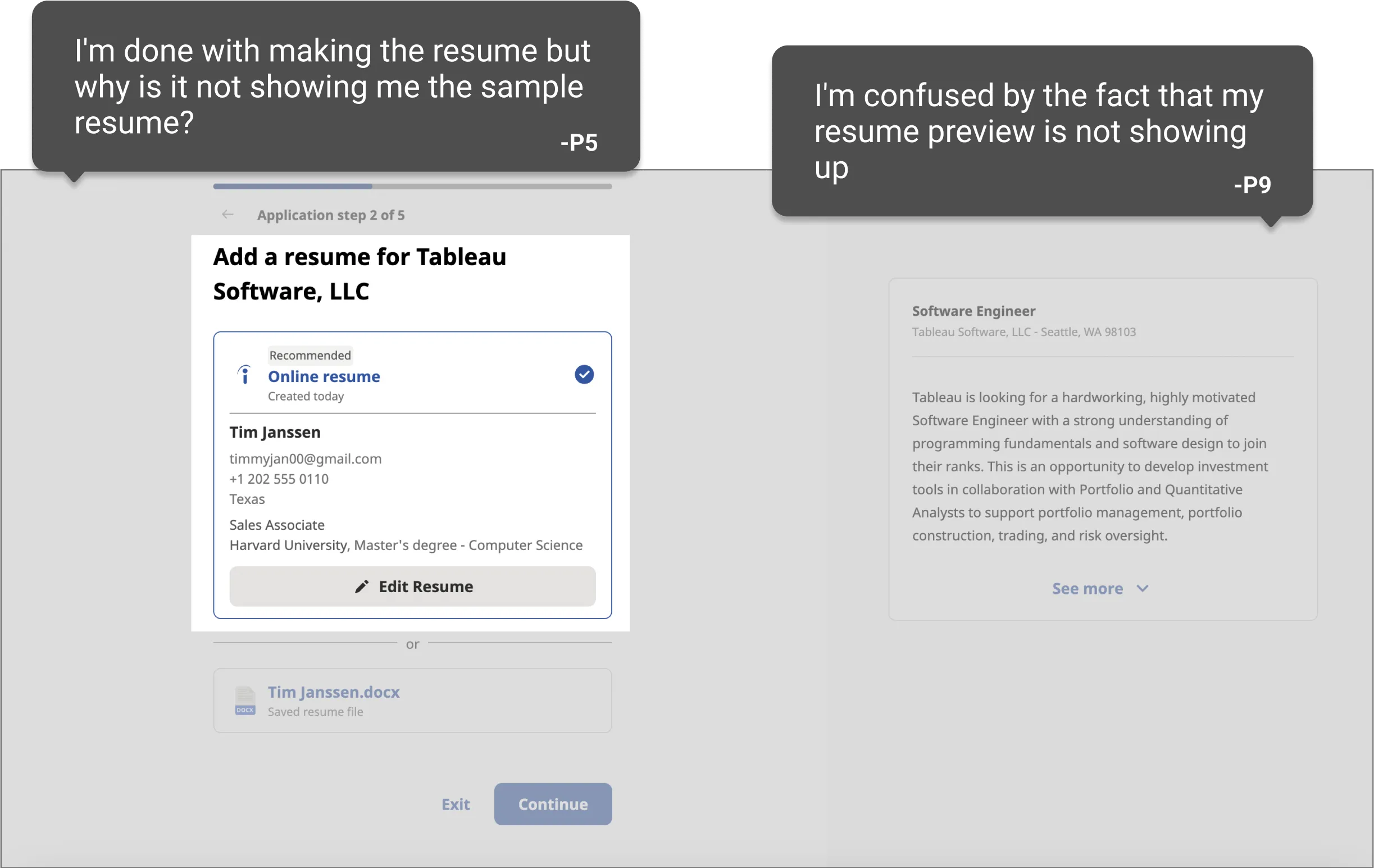Open the Edit Resume button
Screen dimensions: 1374x868
coord(412,587)
